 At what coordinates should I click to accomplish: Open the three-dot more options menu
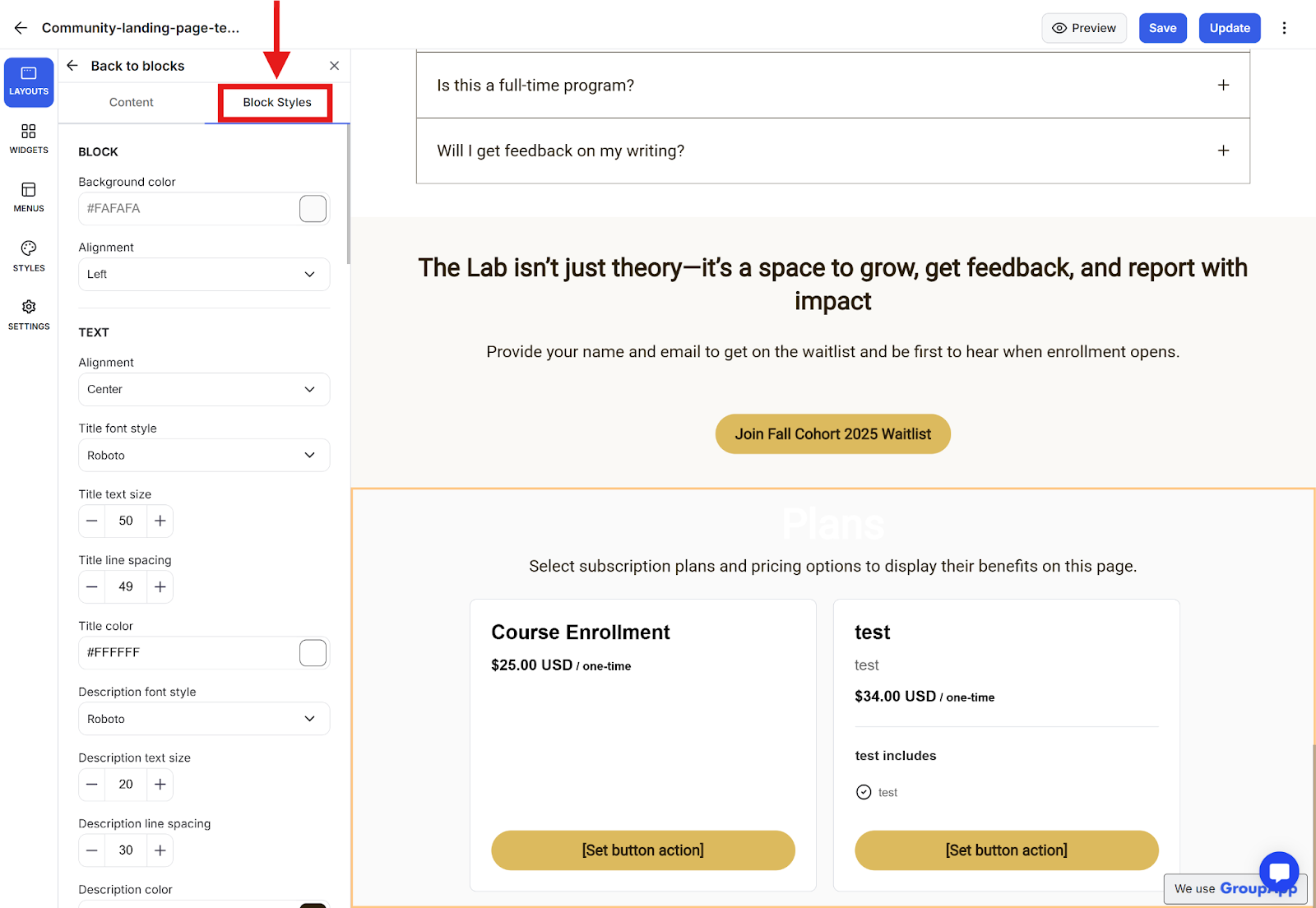[1284, 28]
